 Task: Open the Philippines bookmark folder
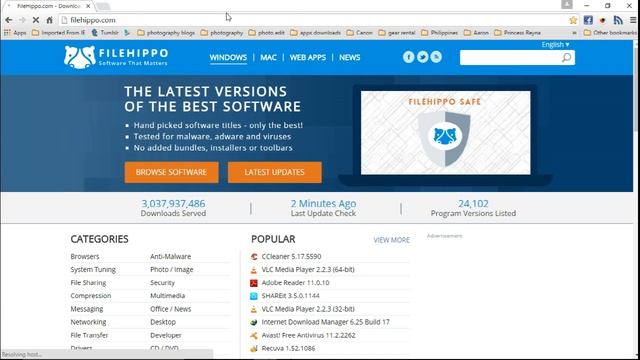439,33
